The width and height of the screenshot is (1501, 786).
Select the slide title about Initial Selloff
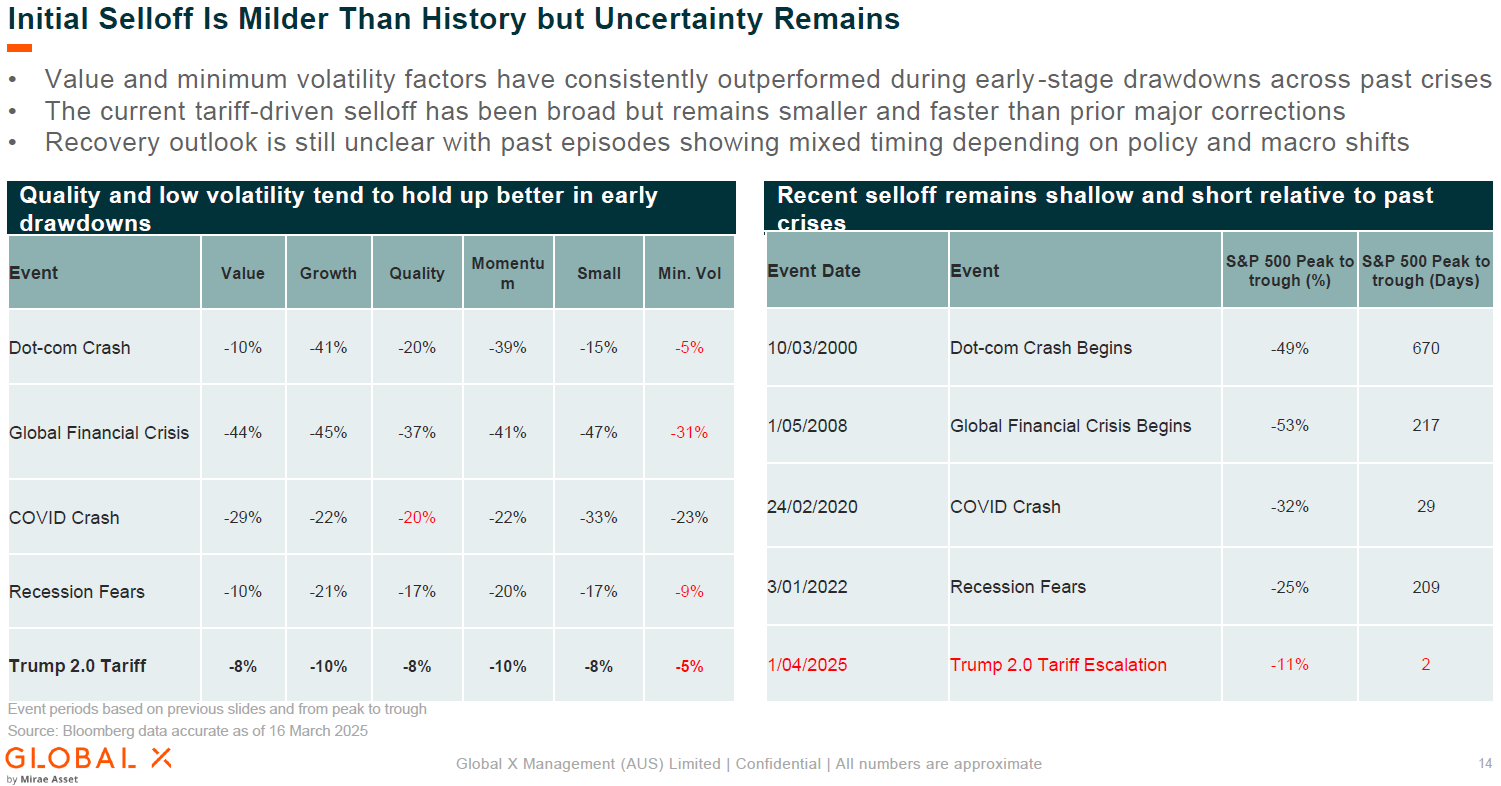(453, 19)
